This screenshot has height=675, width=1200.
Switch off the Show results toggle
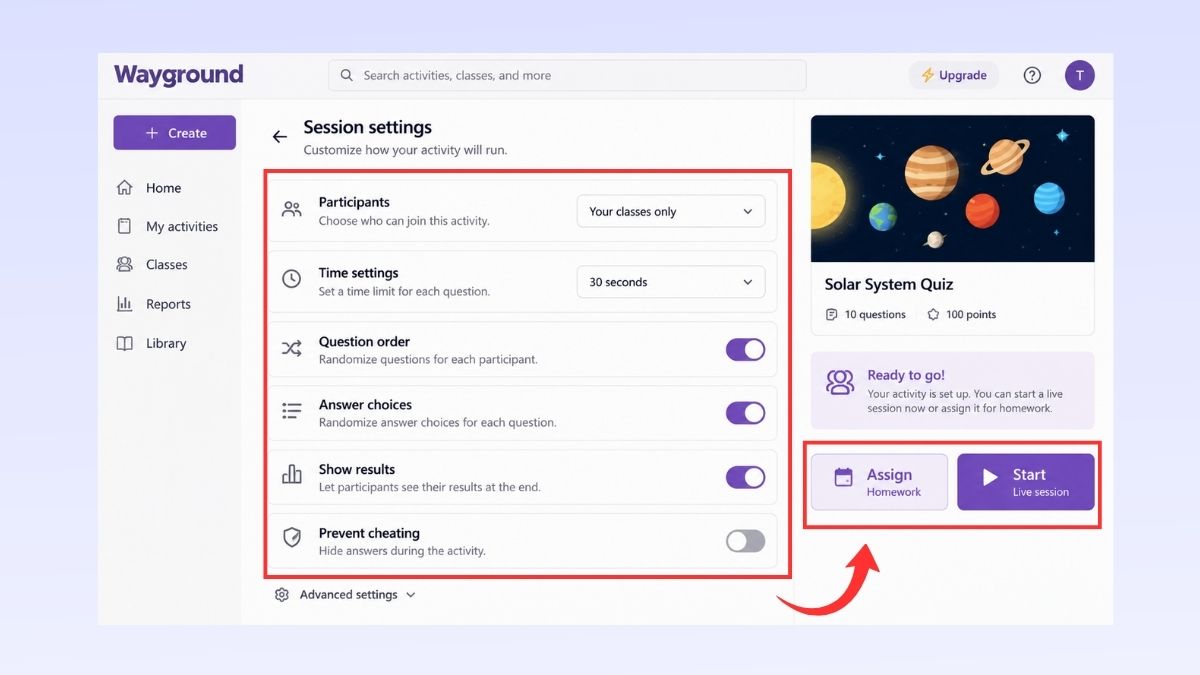[745, 477]
